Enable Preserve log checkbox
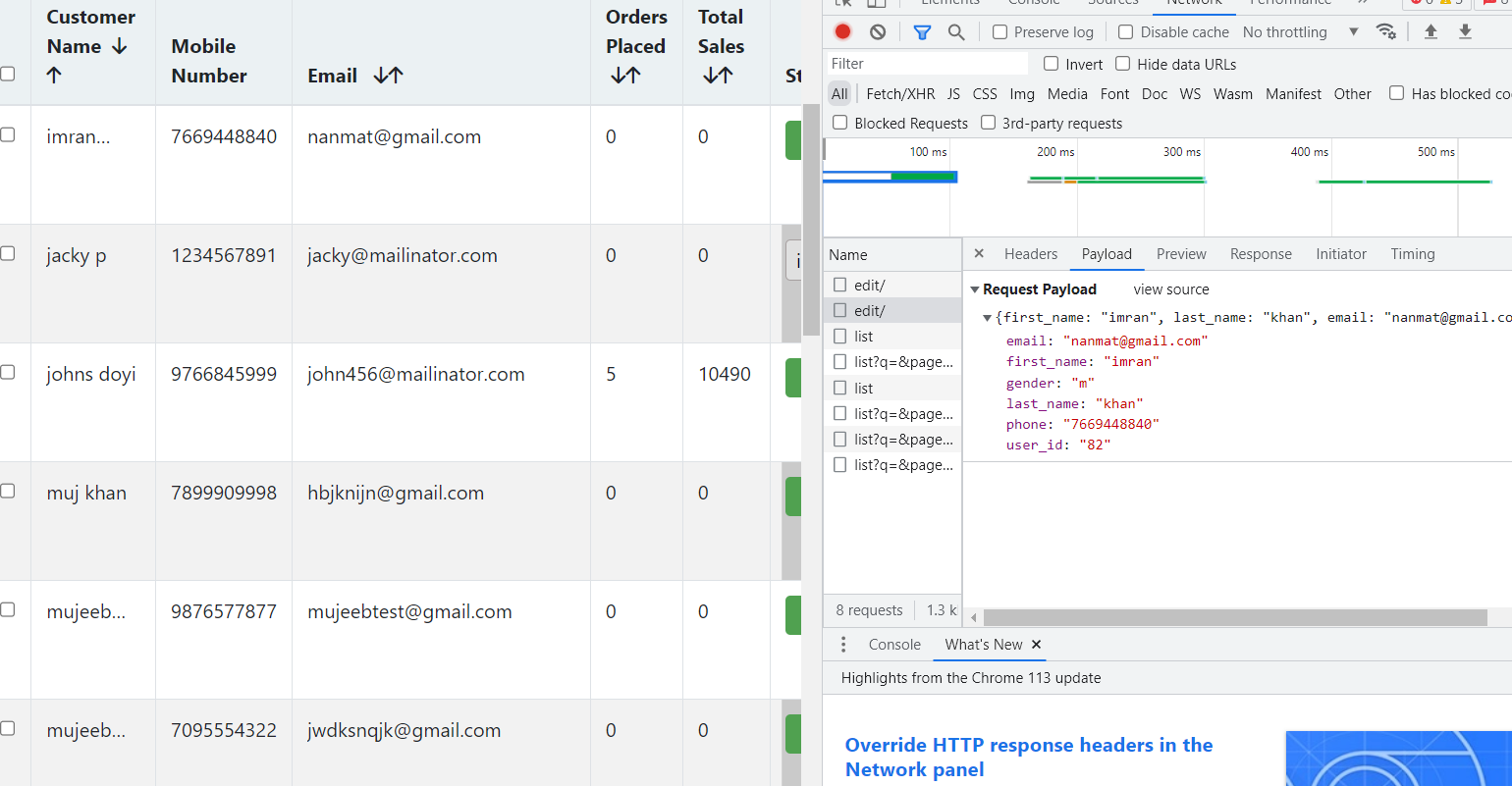This screenshot has height=786, width=1512. [x=1000, y=32]
